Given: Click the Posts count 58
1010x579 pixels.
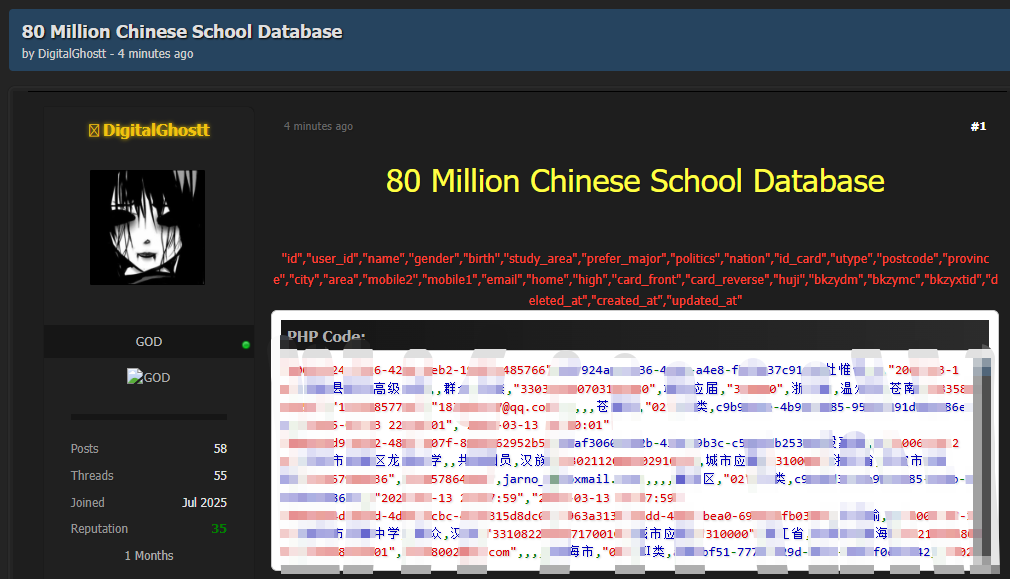Looking at the screenshot, I should [x=220, y=449].
